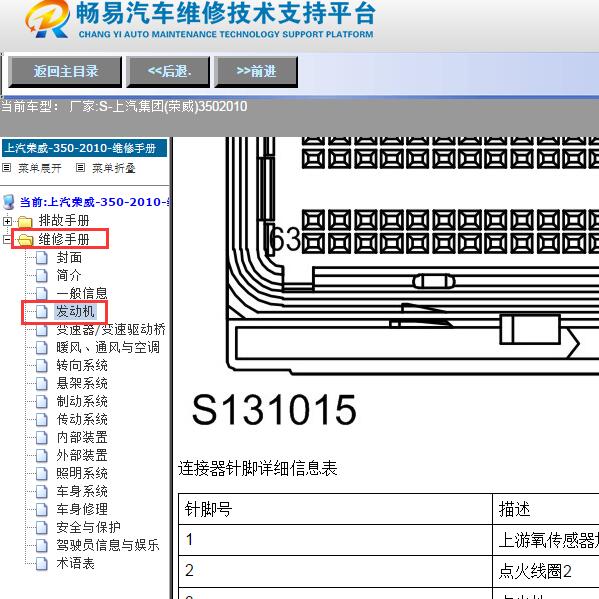The height and width of the screenshot is (599, 599).
Task: Go back with the <<后退 button
Action: [168, 71]
